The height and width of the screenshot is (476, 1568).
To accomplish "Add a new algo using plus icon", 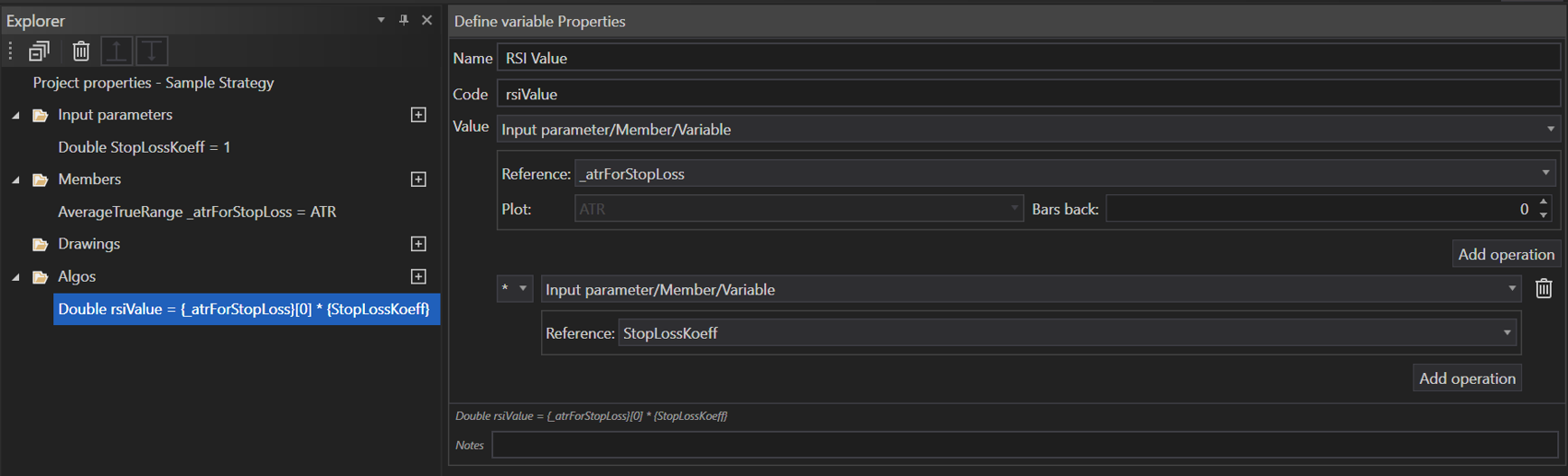I will click(x=418, y=276).
